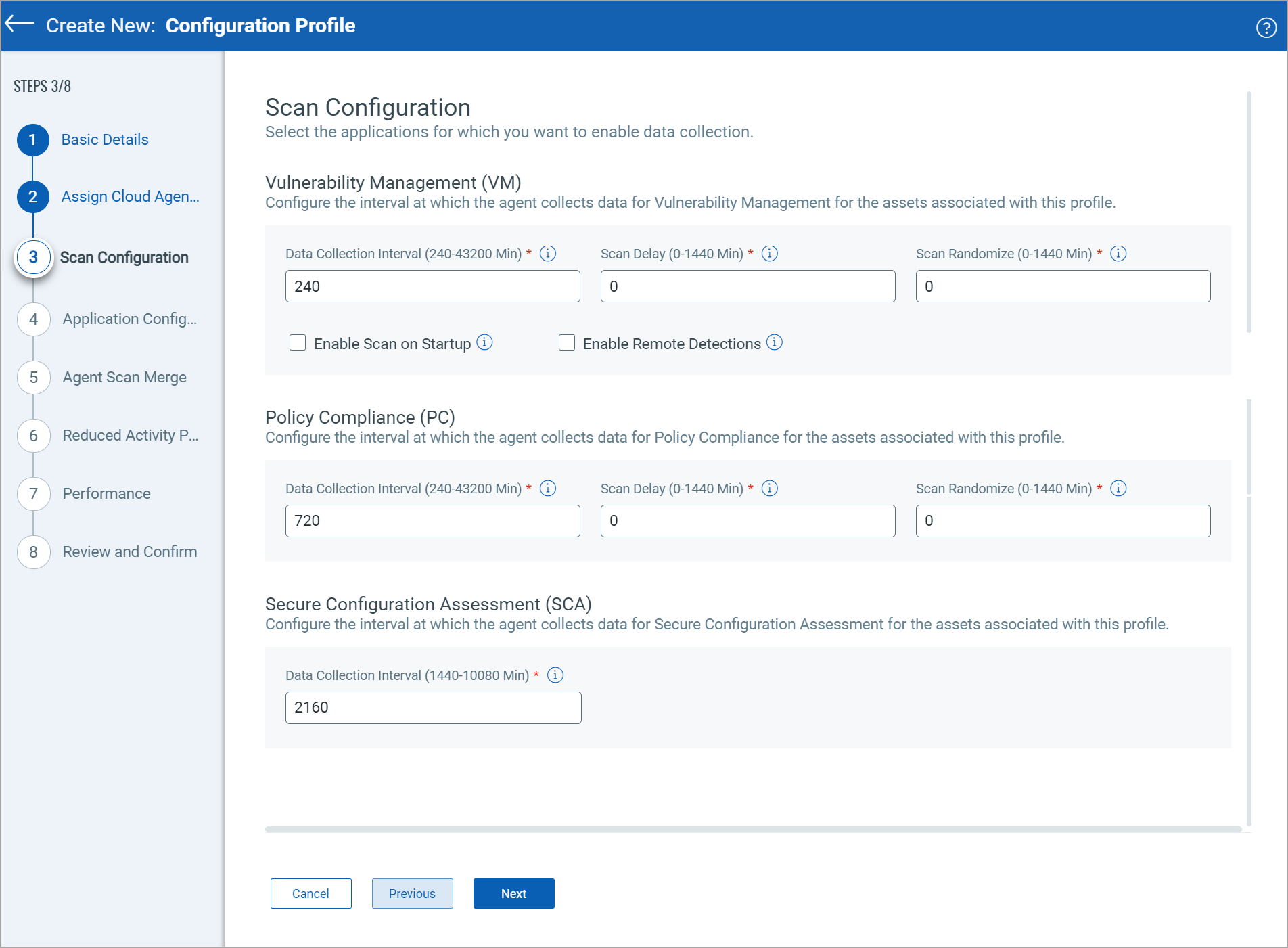Go to Assign Cloud Agent step

click(131, 196)
